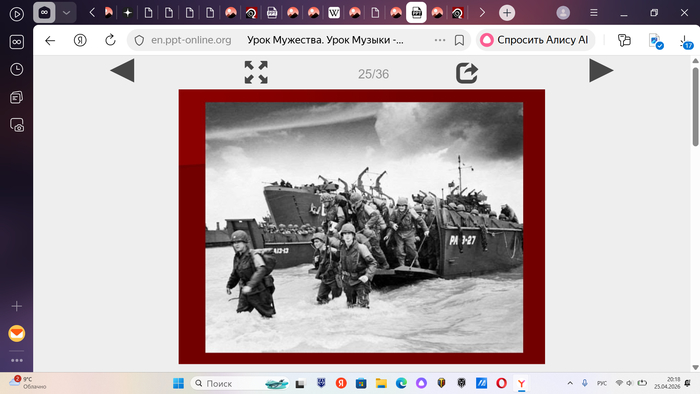Go to the previous slide arrow
700x394 pixels.
click(x=122, y=71)
